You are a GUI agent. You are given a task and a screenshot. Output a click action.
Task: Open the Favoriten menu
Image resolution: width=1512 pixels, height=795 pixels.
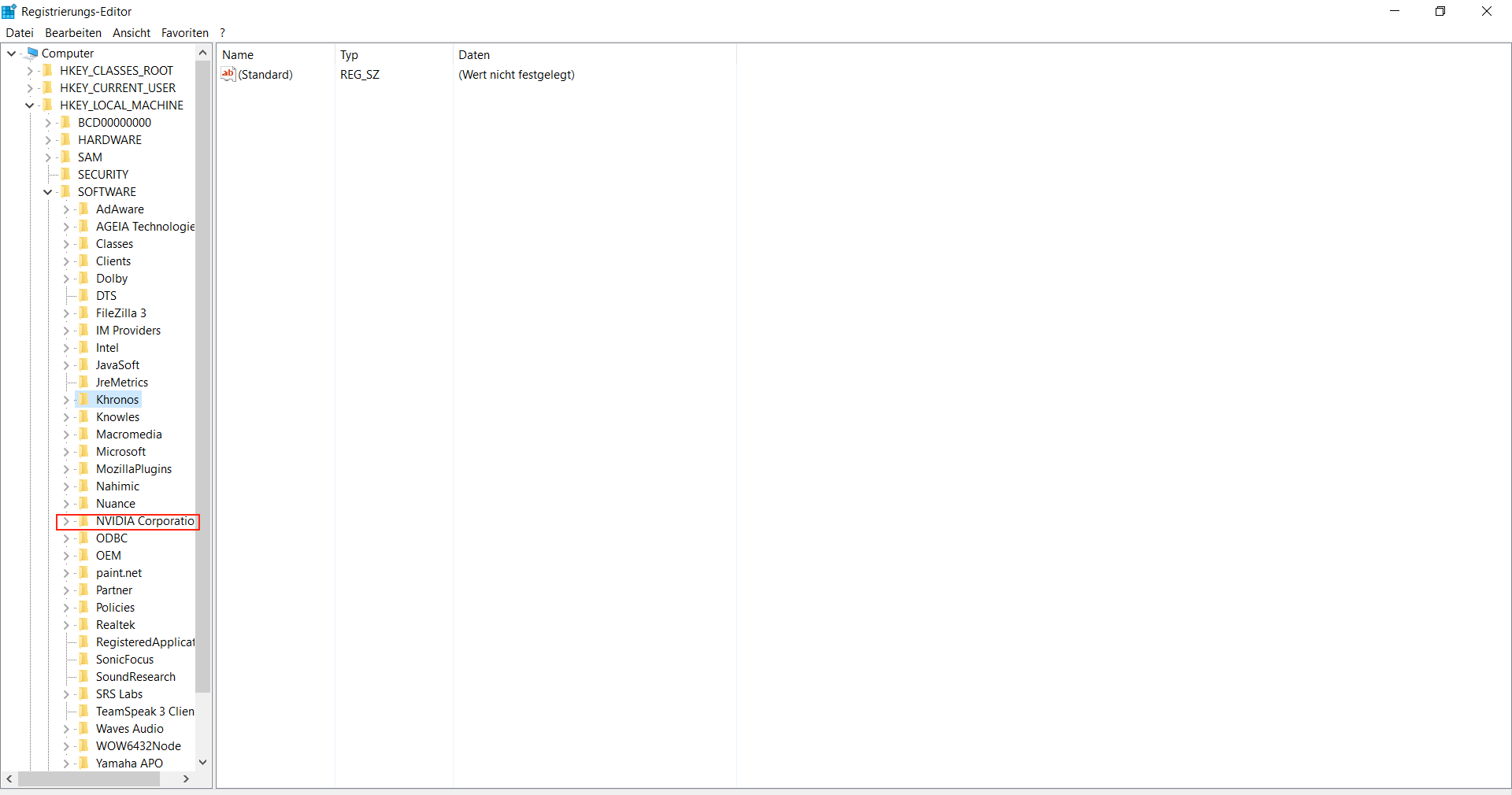pos(184,33)
